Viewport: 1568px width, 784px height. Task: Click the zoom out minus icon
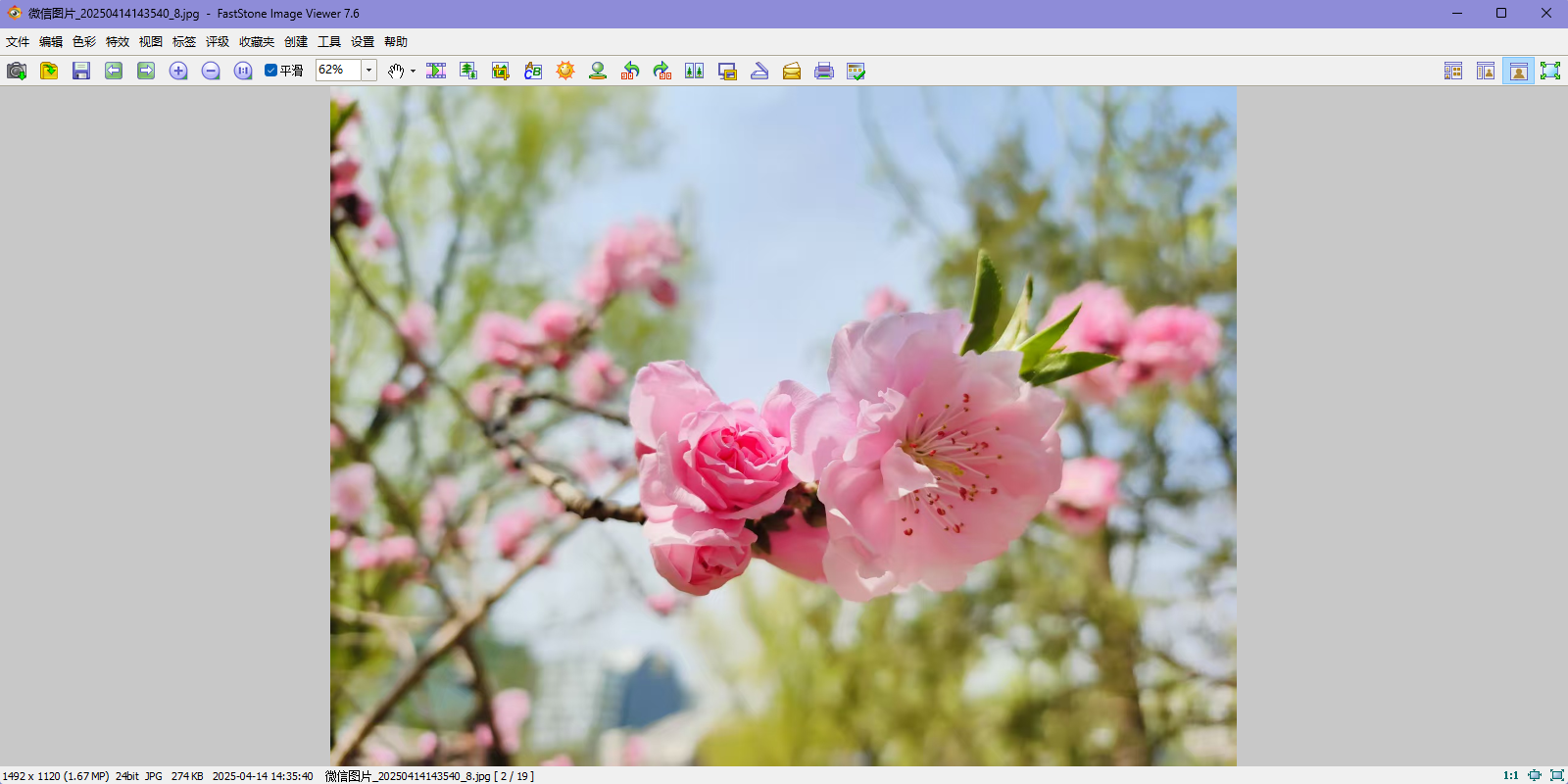[211, 71]
